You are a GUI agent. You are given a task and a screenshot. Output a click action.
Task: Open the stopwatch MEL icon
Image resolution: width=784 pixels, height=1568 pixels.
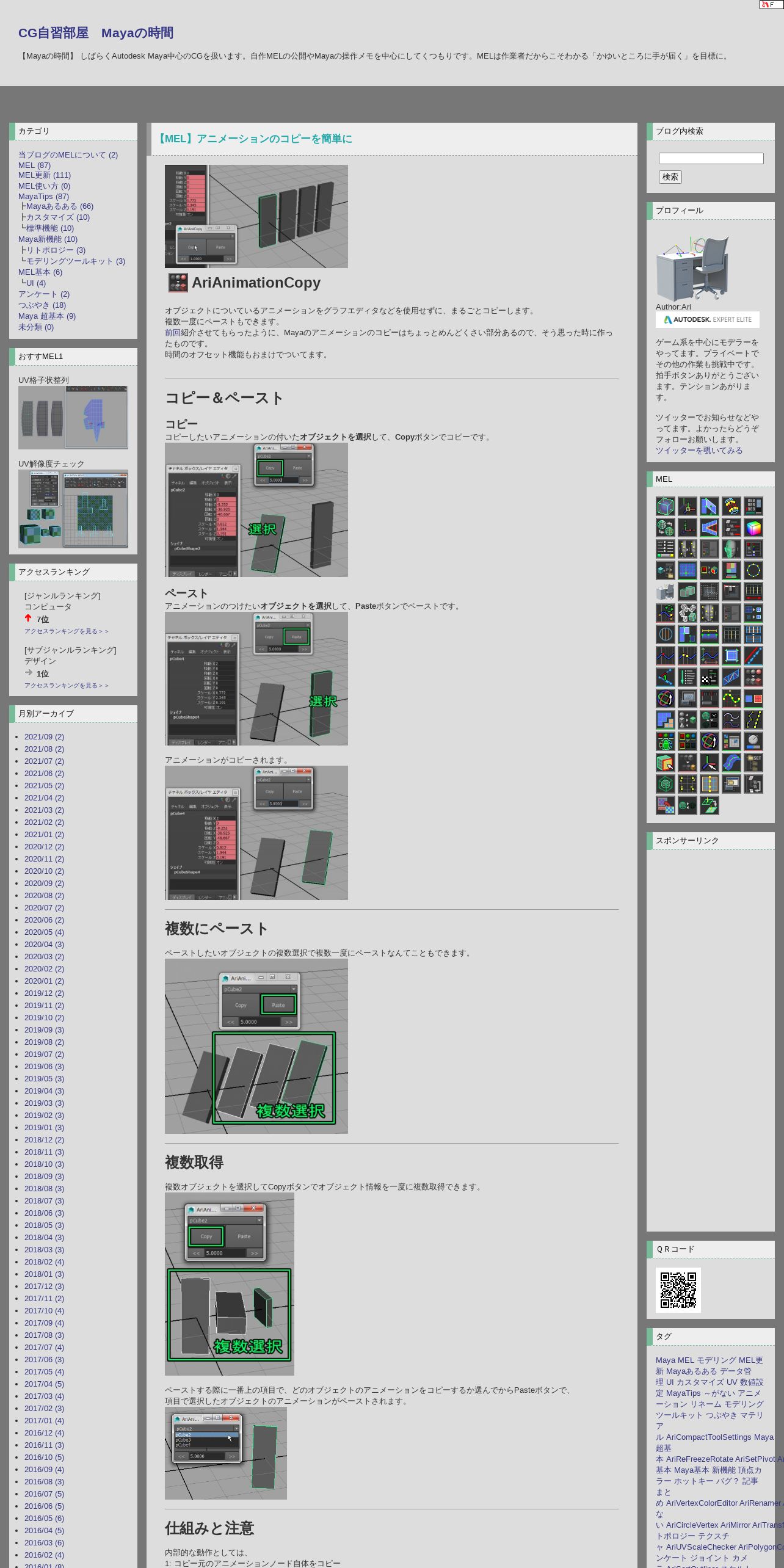coord(753,741)
